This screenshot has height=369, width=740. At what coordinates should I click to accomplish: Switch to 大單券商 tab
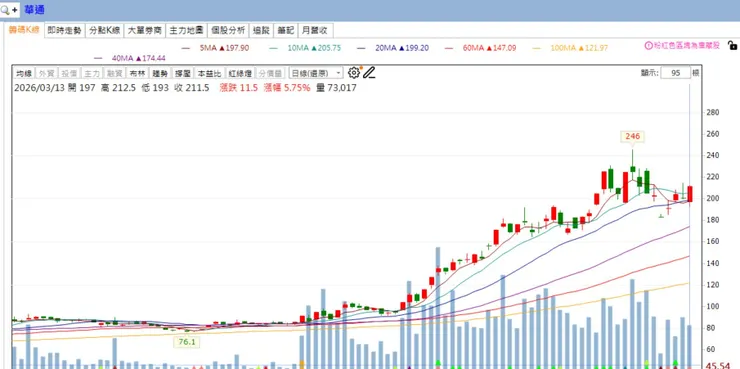[x=145, y=31]
